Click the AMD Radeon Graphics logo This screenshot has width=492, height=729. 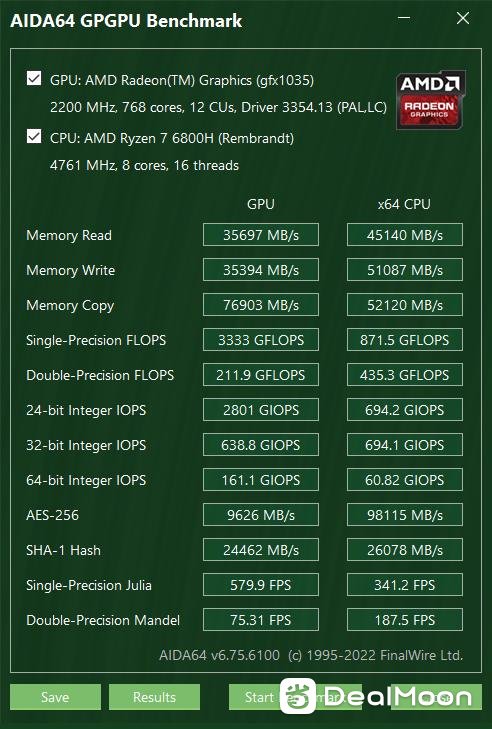click(x=431, y=100)
